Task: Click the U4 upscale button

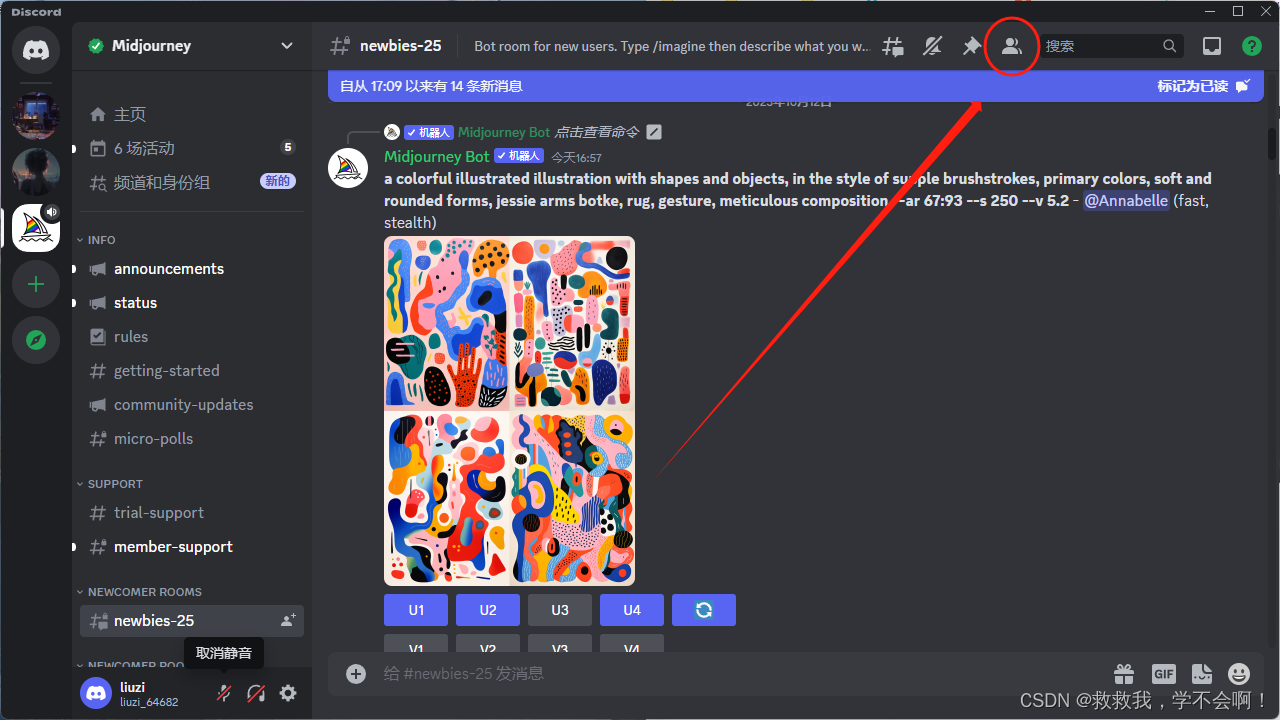Action: tap(632, 610)
